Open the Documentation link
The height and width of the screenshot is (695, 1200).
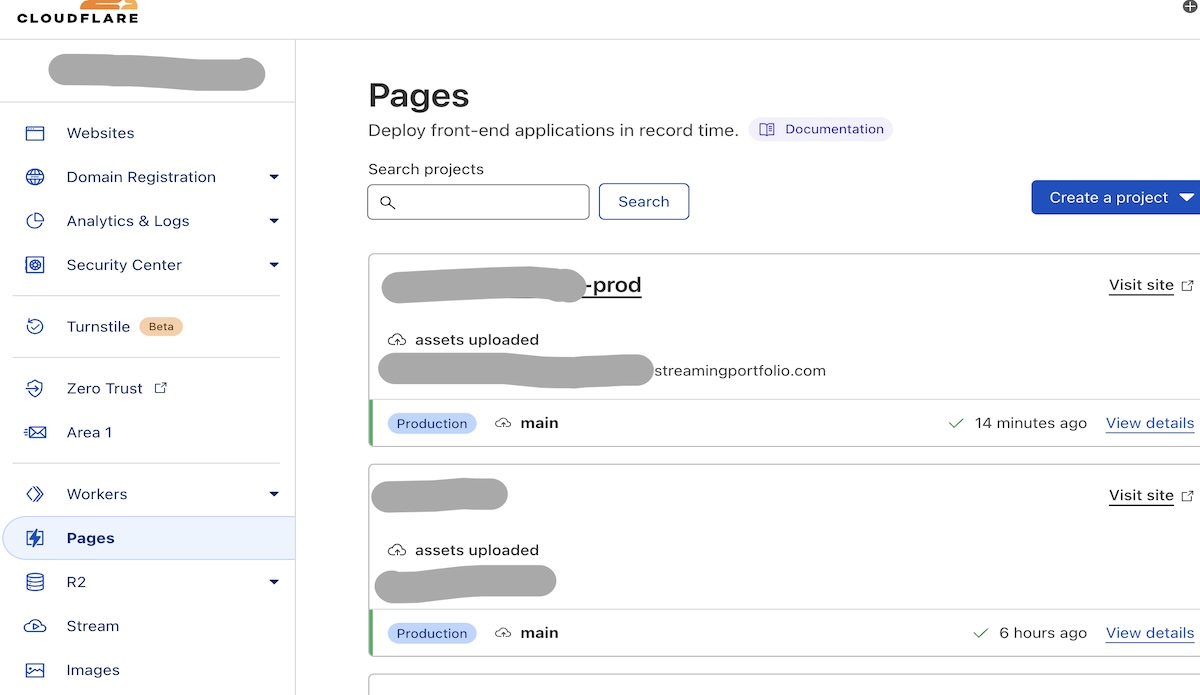tap(821, 129)
